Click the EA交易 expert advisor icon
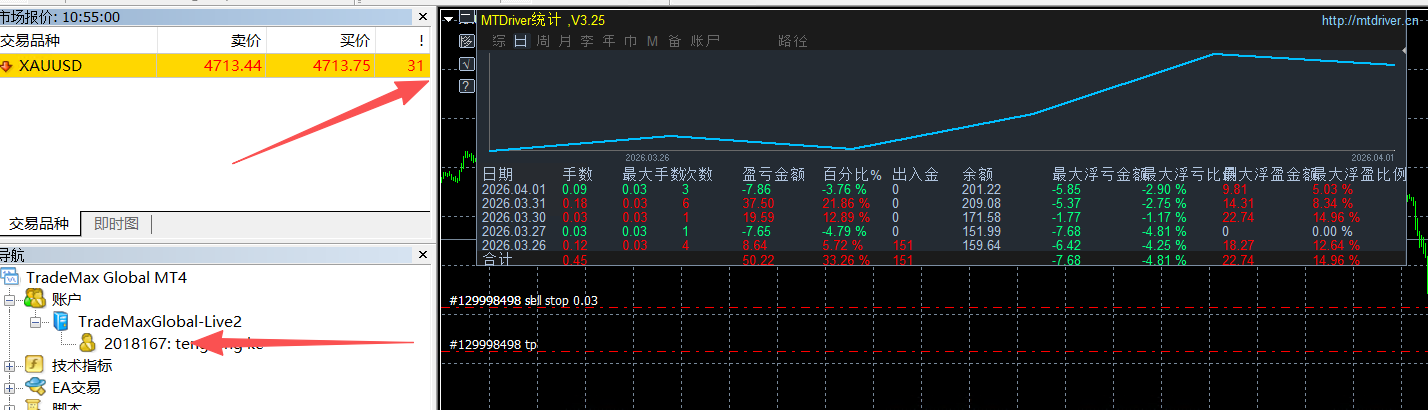 [37, 387]
